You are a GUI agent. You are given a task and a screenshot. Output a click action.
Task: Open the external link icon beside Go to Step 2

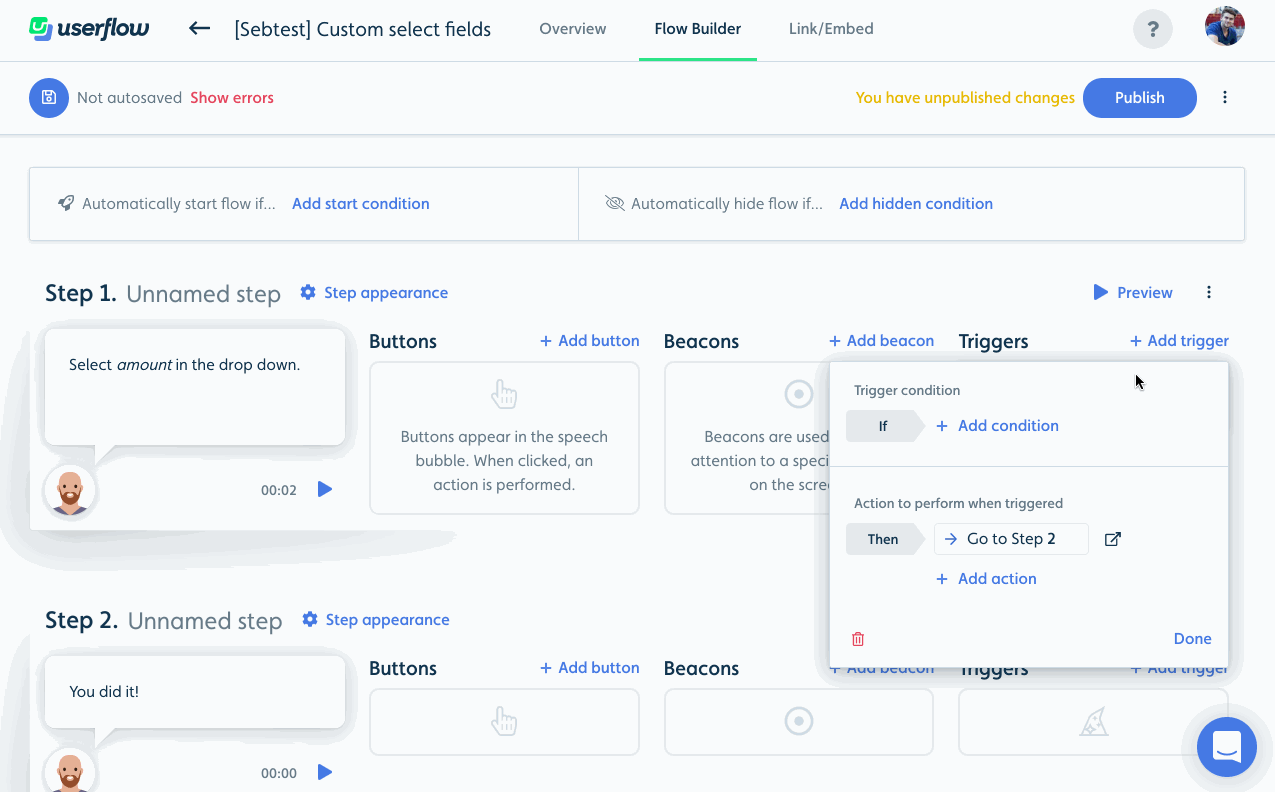tap(1112, 539)
